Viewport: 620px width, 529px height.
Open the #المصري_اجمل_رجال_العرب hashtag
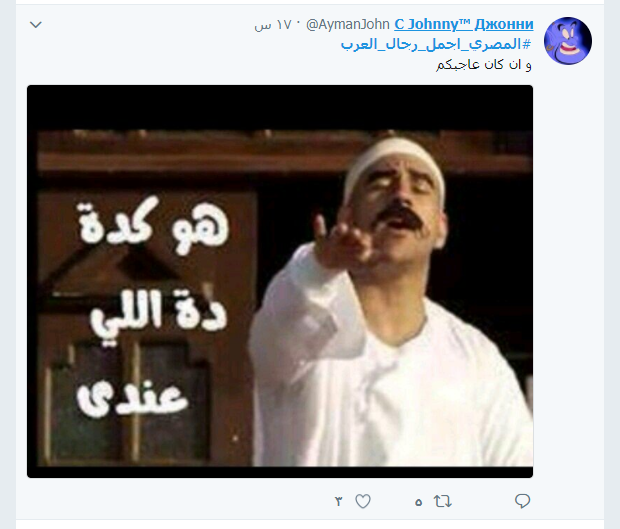(x=436, y=44)
